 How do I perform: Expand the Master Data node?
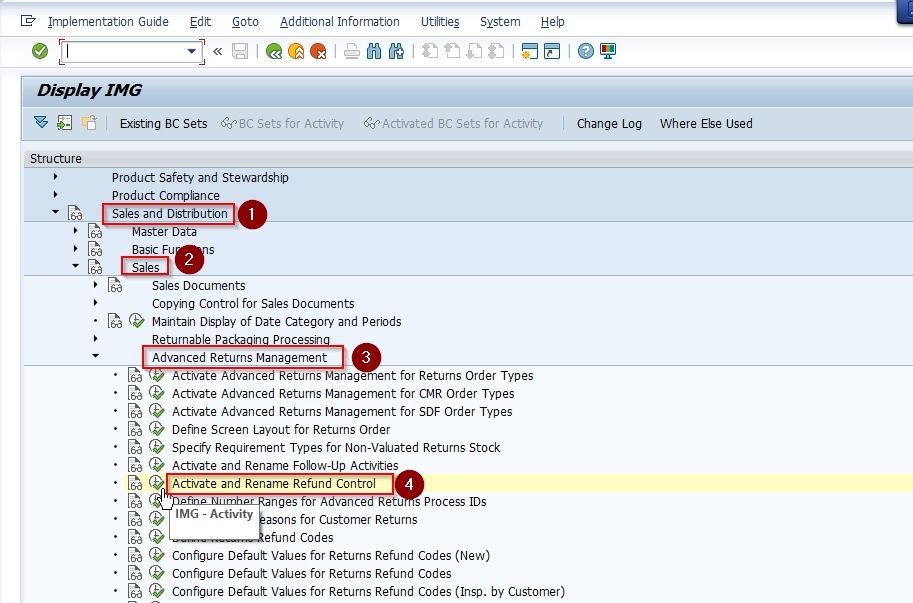click(75, 230)
